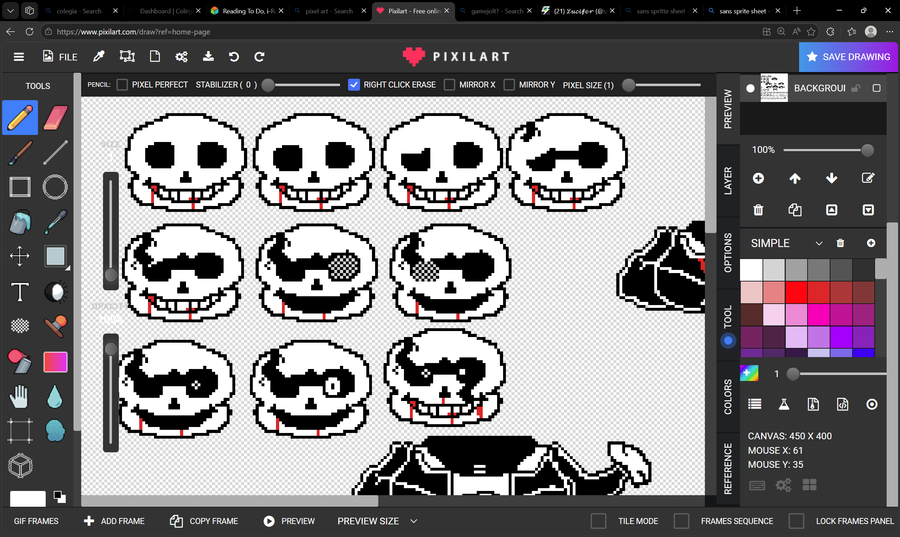
Task: Uncheck Right Click Erase
Action: 354,85
